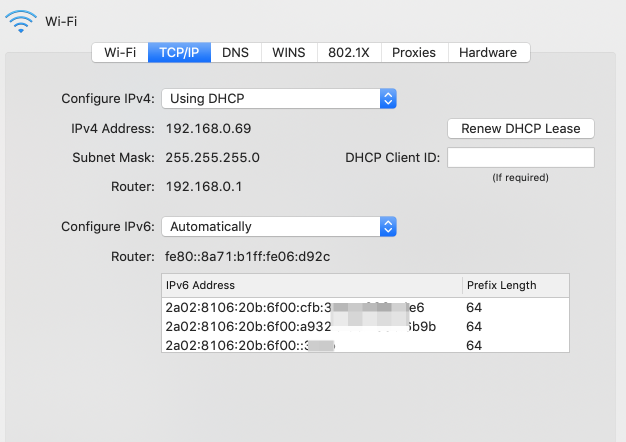Click the DHCP Client ID field
This screenshot has width=626, height=442.
[521, 158]
